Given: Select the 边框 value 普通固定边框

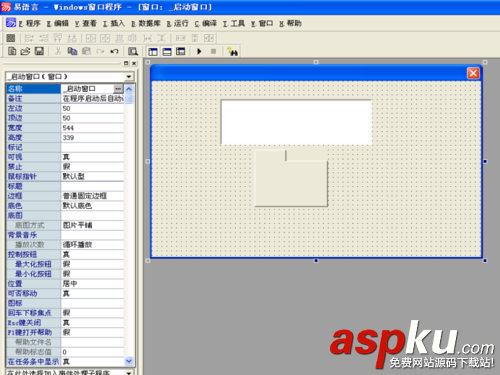Looking at the screenshot, I should (92, 196).
